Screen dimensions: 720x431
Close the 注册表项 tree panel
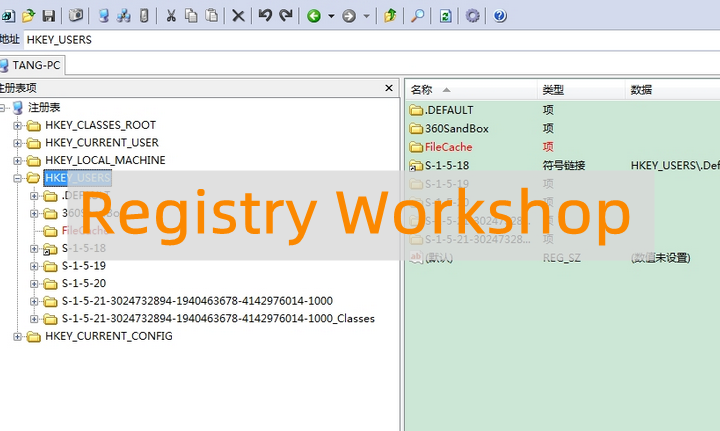coord(389,88)
